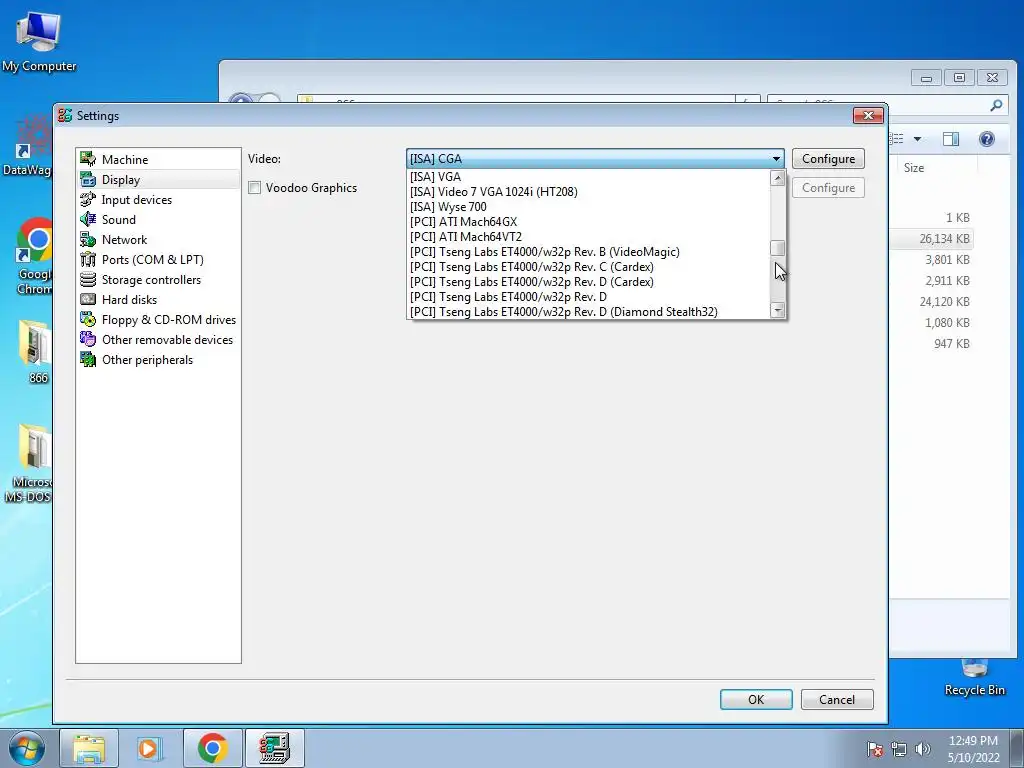Image resolution: width=1024 pixels, height=768 pixels.
Task: Click Cancel in Settings dialog
Action: coord(837,699)
